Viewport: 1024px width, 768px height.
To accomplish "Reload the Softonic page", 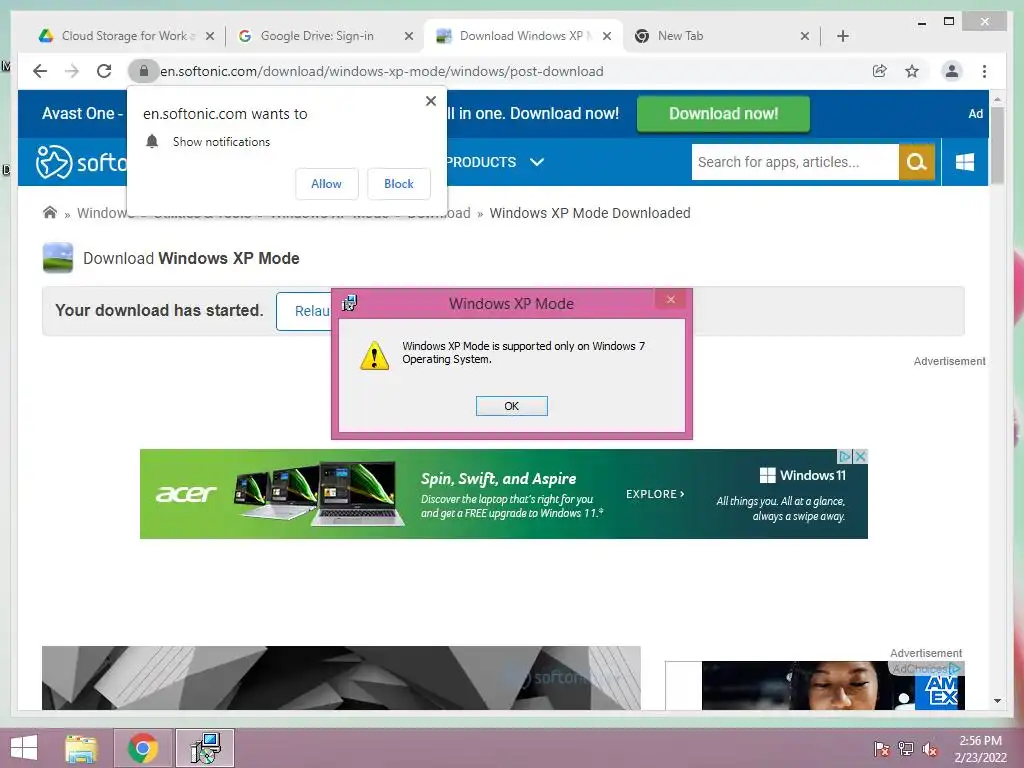I will (x=104, y=71).
